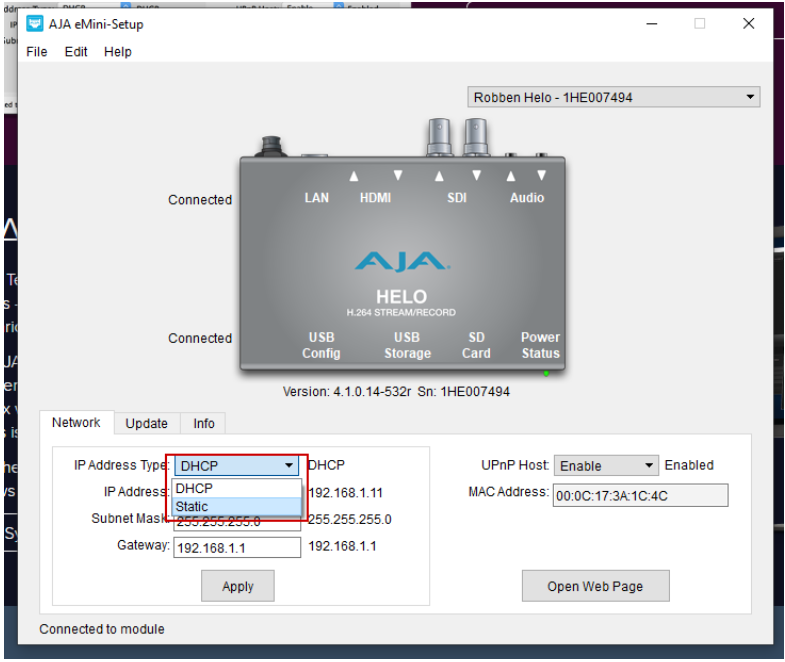Click the AJA logo on the device image
Image resolution: width=785 pixels, height=662 pixels.
[x=403, y=261]
